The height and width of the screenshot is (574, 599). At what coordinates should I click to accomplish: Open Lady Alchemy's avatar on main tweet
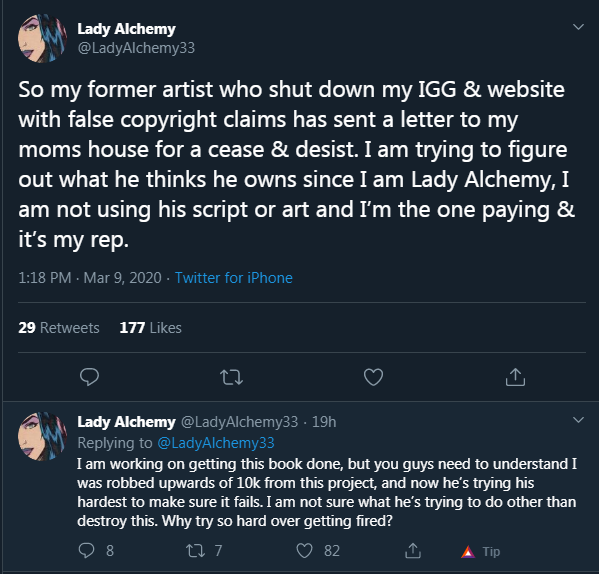click(42, 38)
